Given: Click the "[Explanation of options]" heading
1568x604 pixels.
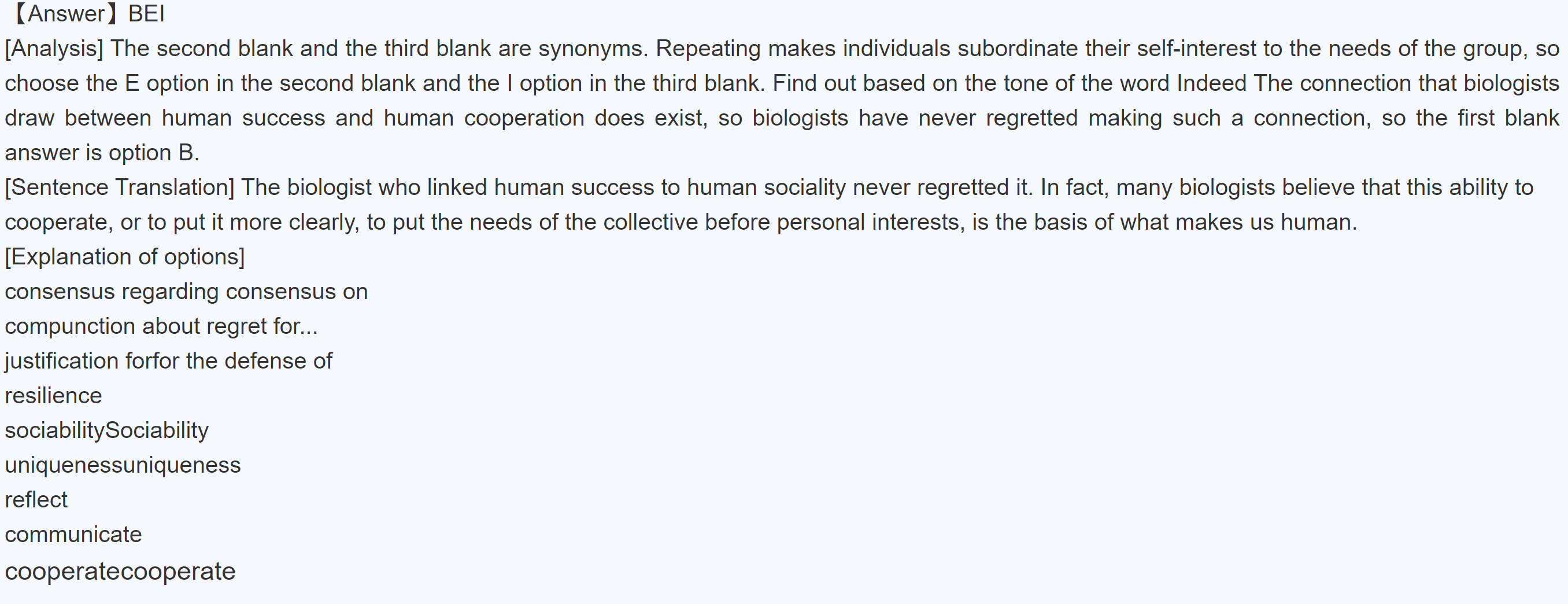Looking at the screenshot, I should coord(125,257).
